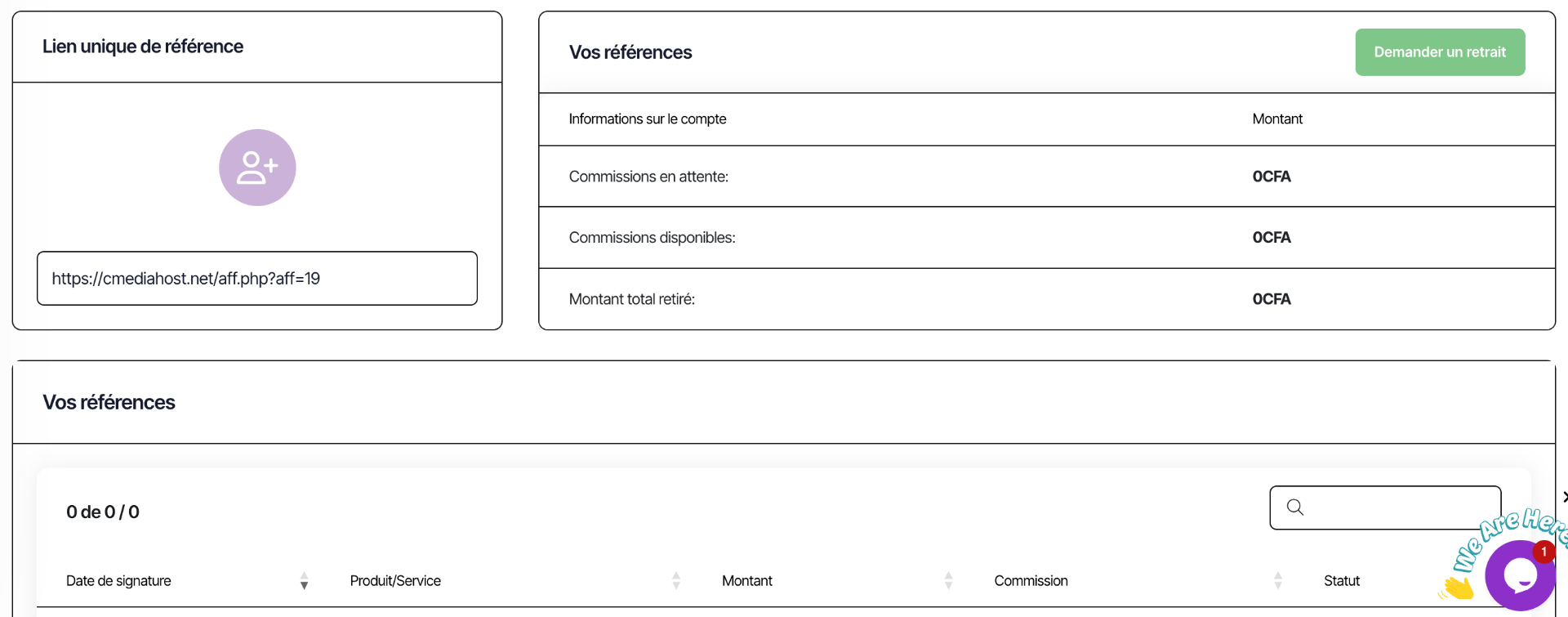Click the purple add-user referral icon
This screenshot has width=1568, height=617.
tap(257, 168)
